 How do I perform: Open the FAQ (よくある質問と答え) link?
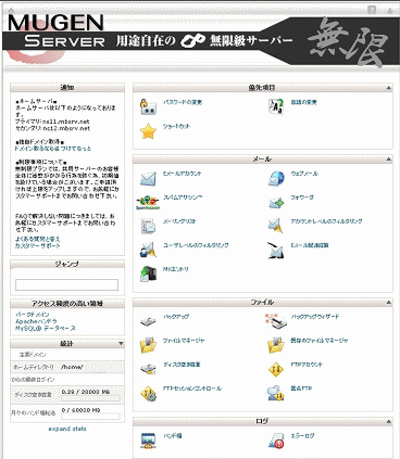point(37,239)
